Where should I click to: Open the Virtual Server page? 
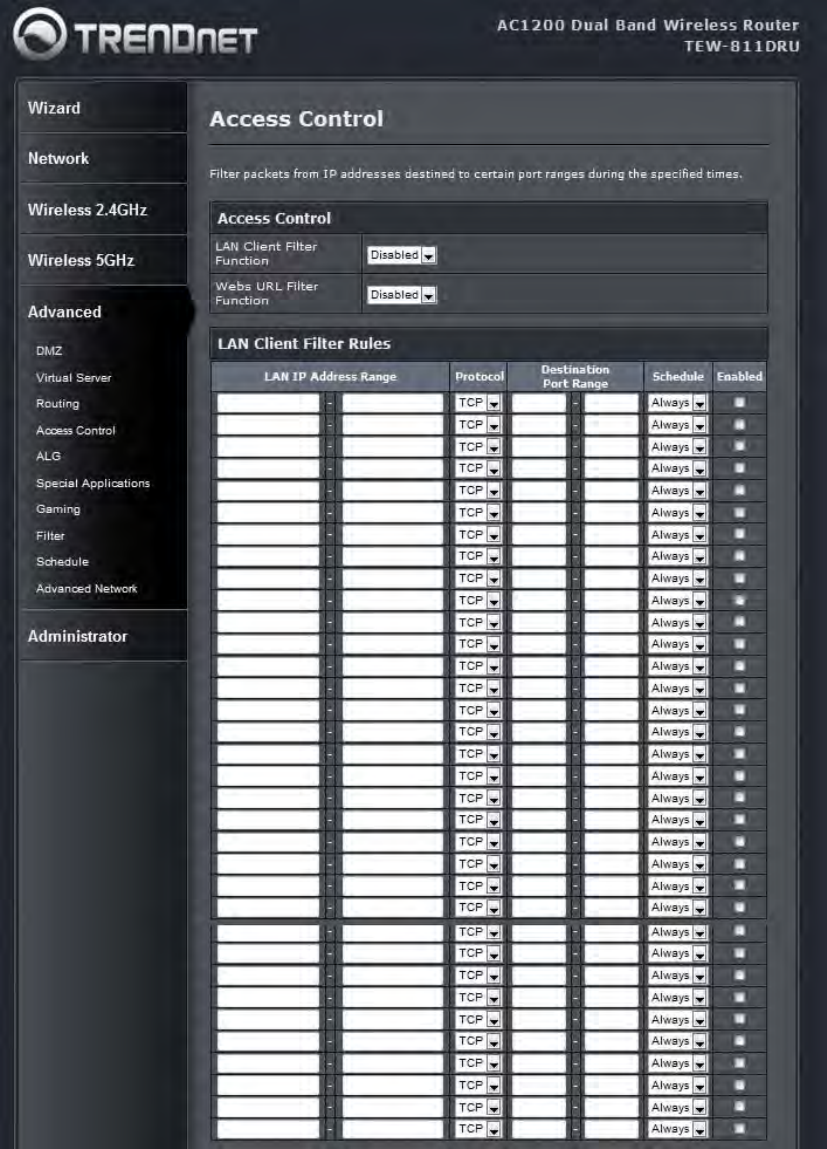(73, 377)
